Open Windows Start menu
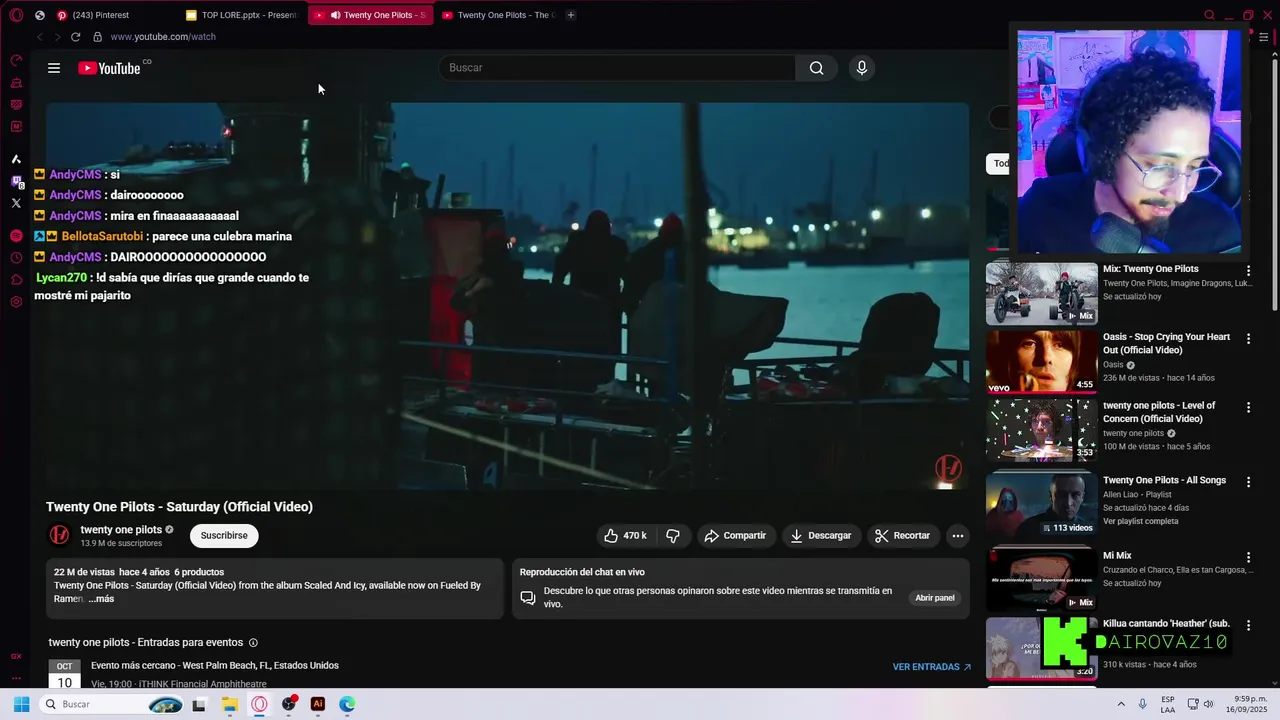 click(21, 704)
